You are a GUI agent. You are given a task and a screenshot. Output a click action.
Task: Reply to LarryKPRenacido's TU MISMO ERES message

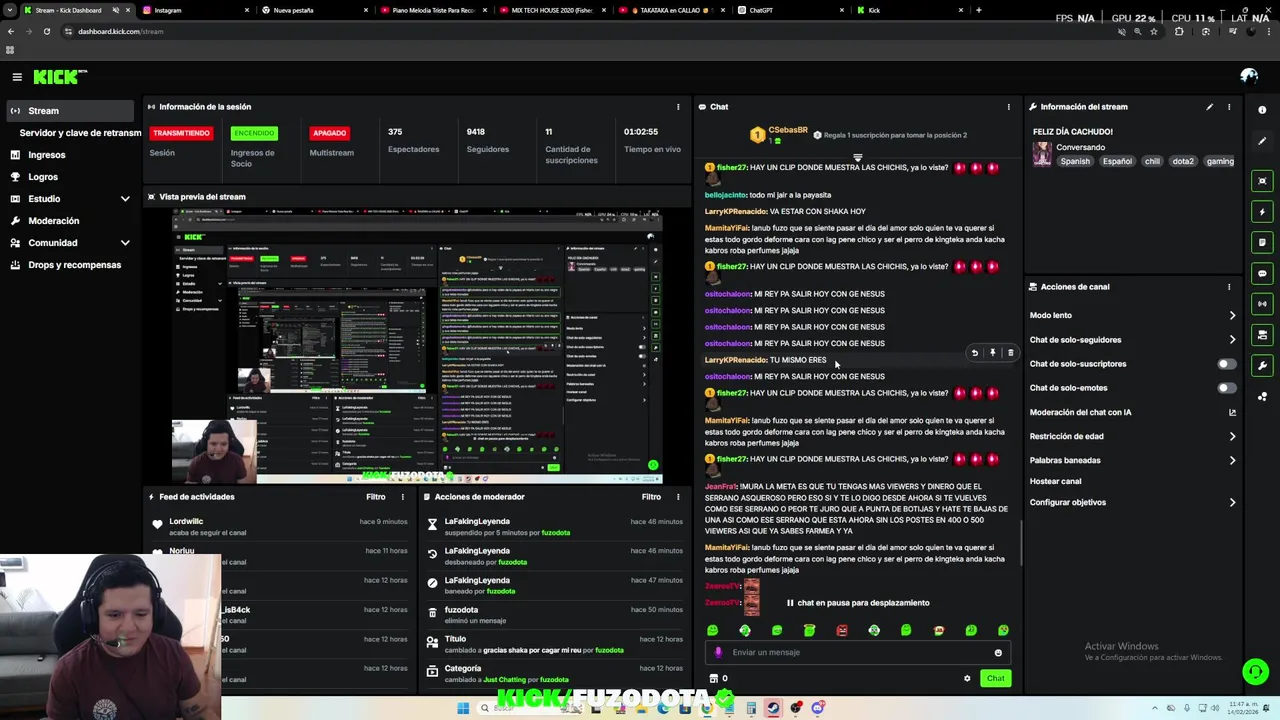point(975,353)
